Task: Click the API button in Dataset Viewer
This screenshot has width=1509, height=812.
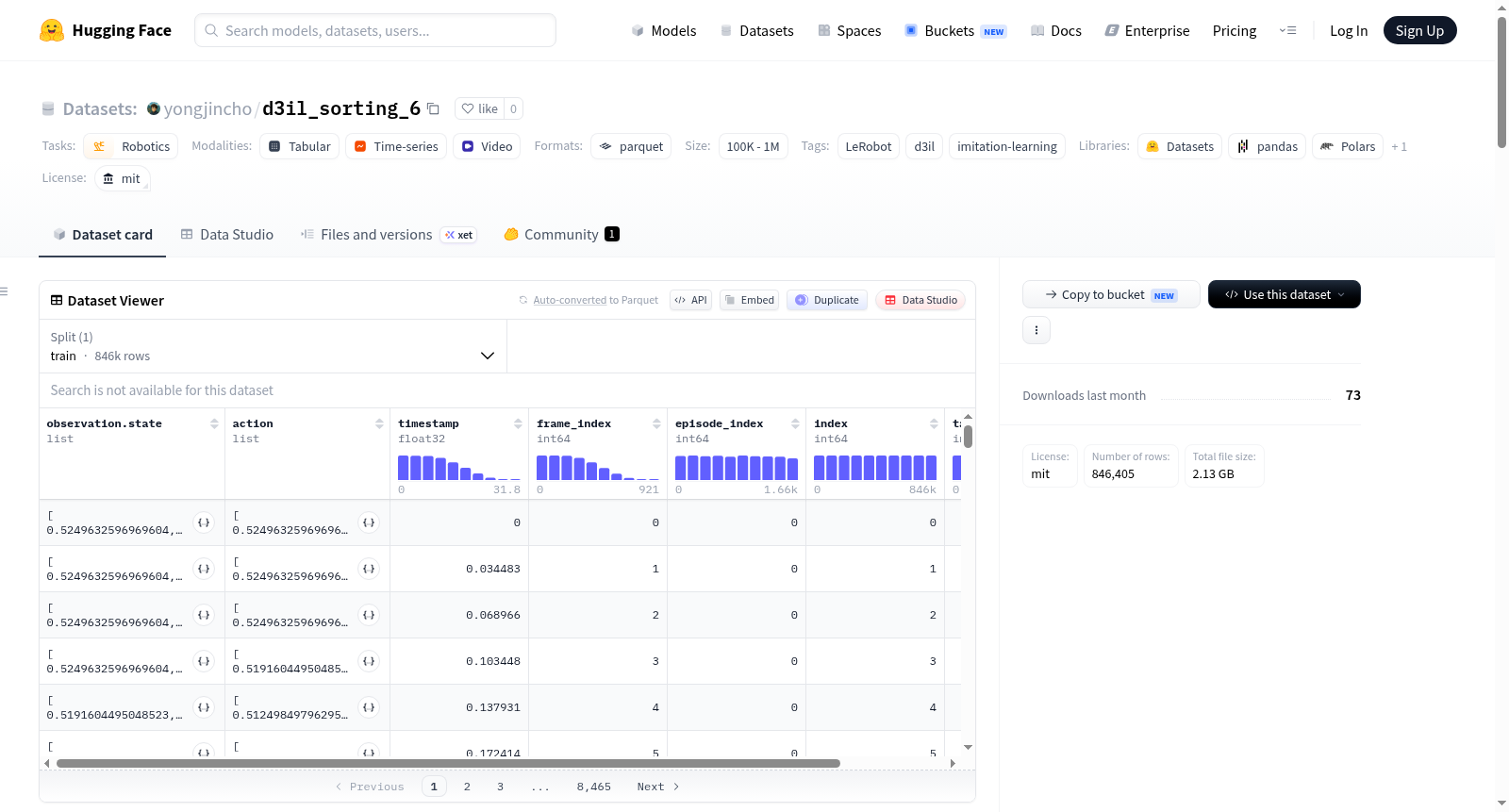Action: pos(690,300)
